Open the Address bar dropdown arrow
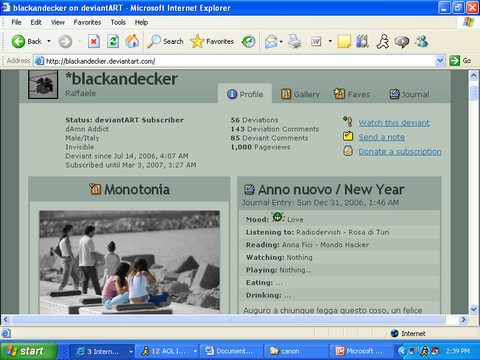 [x=440, y=61]
